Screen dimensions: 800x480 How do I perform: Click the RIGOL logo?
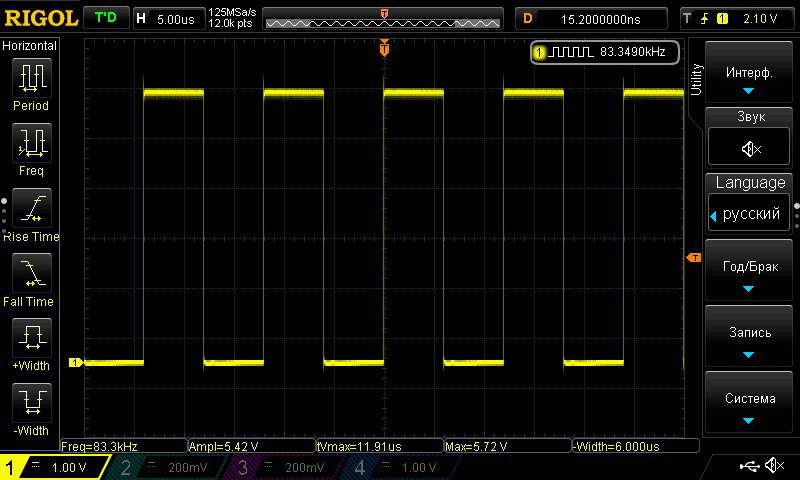pos(41,19)
